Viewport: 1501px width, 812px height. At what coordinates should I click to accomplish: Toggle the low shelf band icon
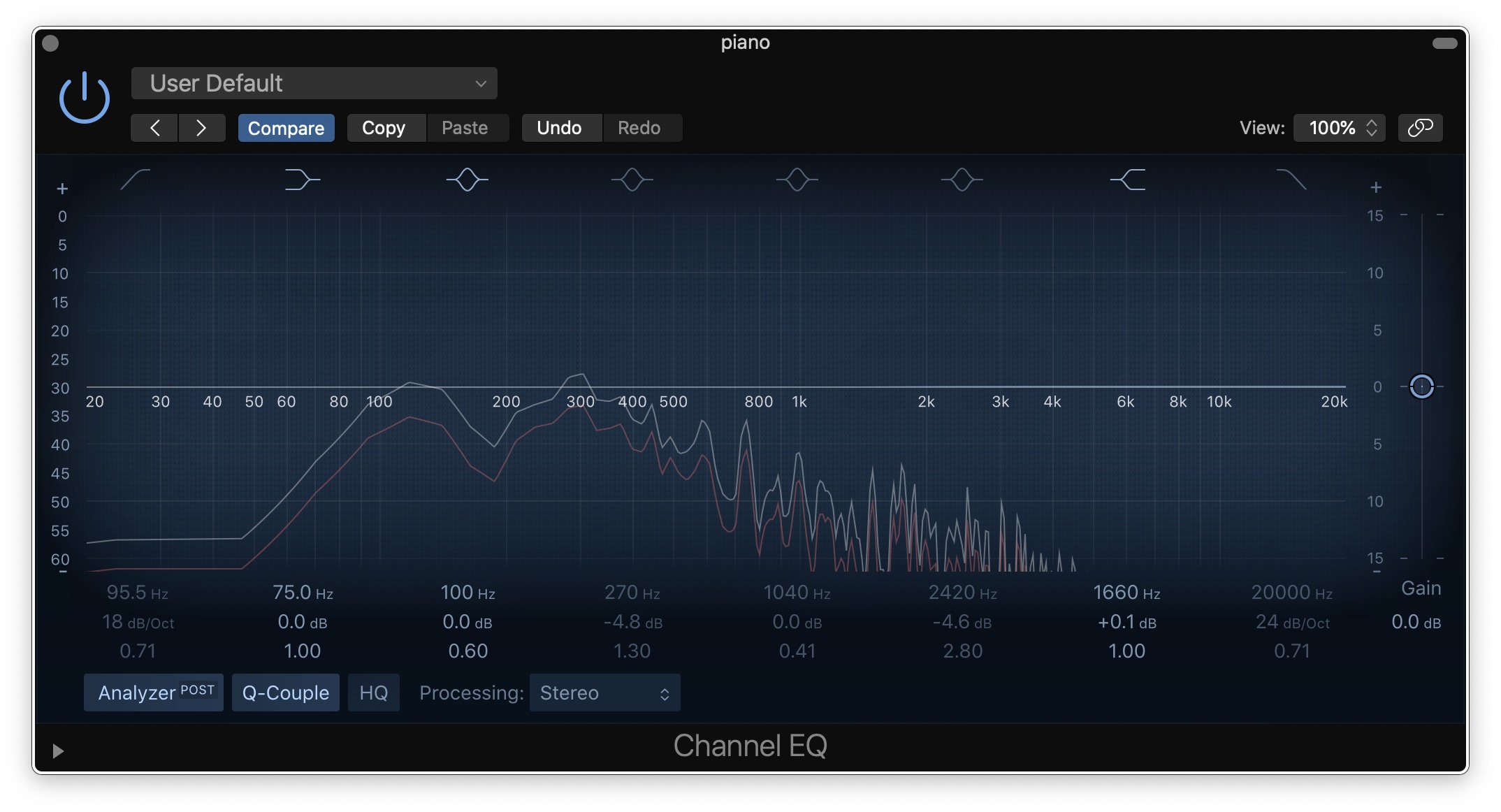click(302, 180)
